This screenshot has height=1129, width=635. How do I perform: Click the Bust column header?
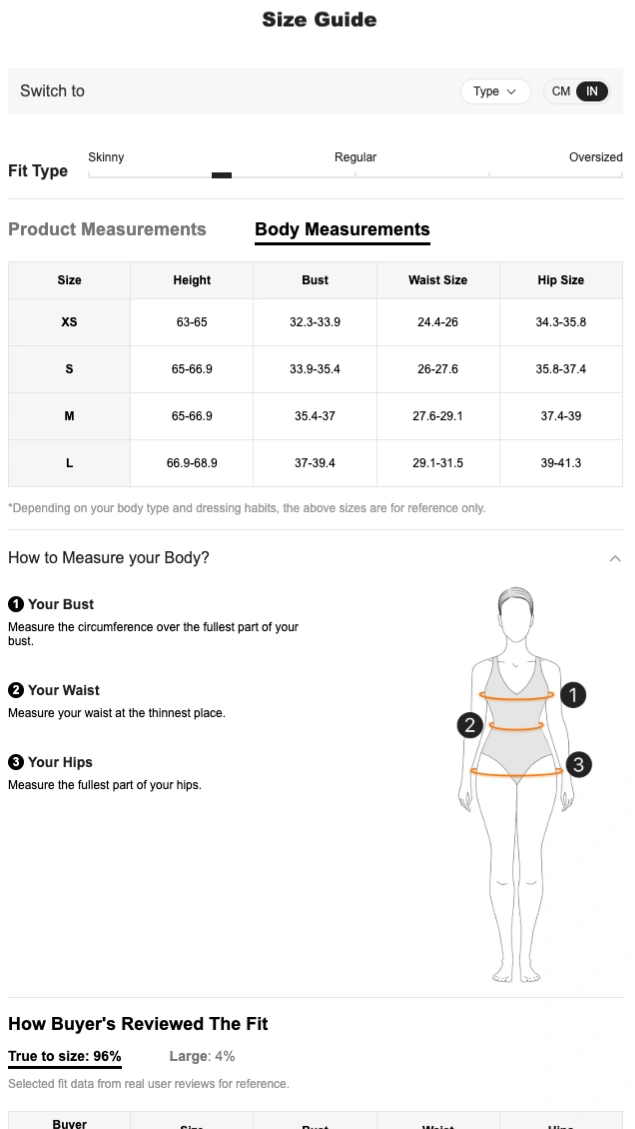(x=315, y=280)
